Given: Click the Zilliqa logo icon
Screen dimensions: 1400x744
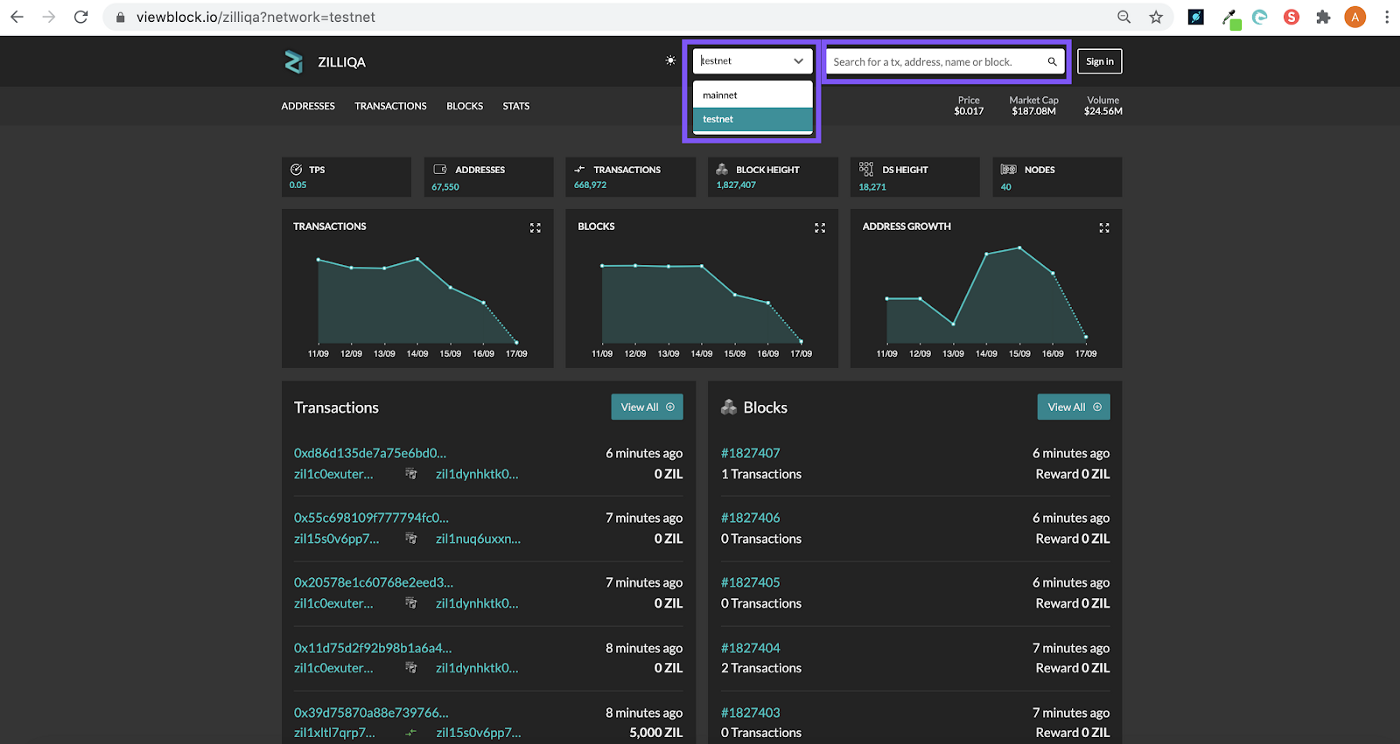Looking at the screenshot, I should point(293,62).
